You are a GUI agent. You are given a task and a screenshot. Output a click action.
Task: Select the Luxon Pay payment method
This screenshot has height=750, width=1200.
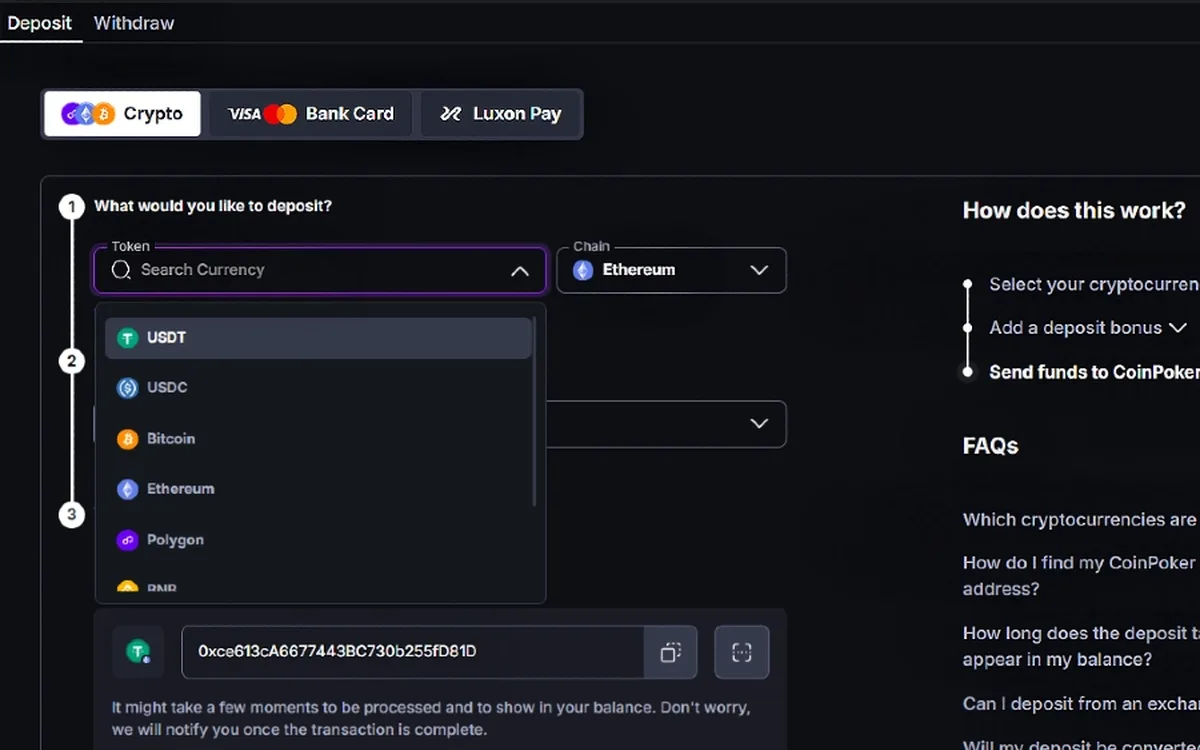pyautogui.click(x=500, y=114)
